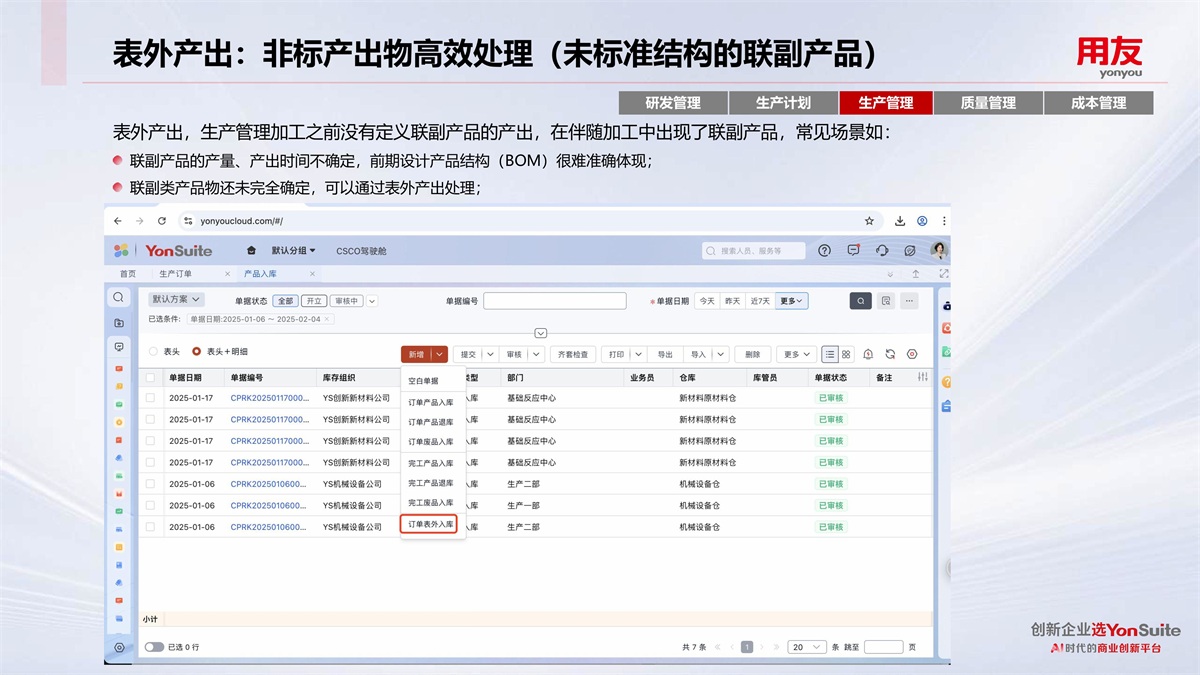Click the 单据编号 input field
1200x675 pixels.
[x=554, y=300]
